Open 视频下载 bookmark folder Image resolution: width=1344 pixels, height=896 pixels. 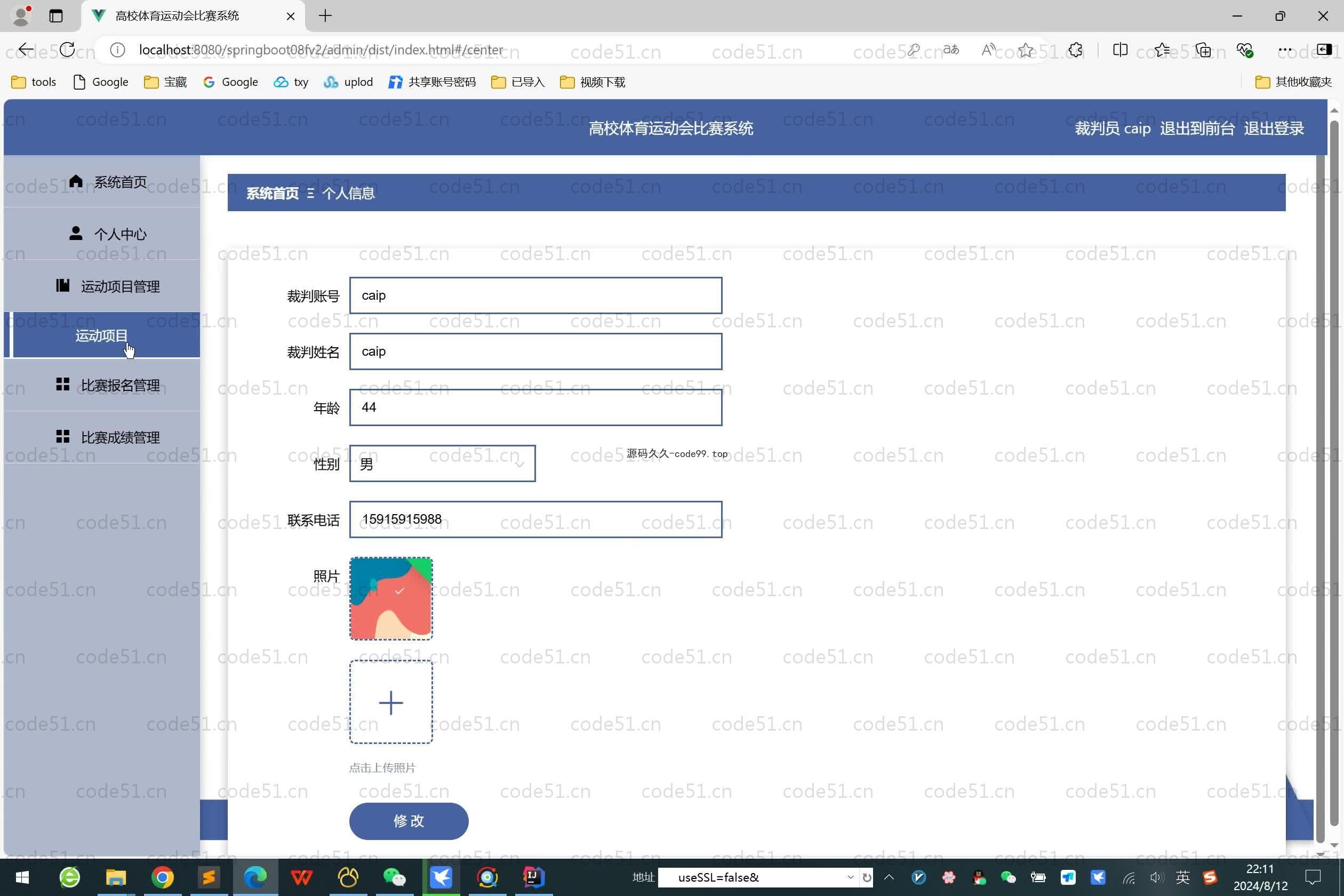pos(593,82)
